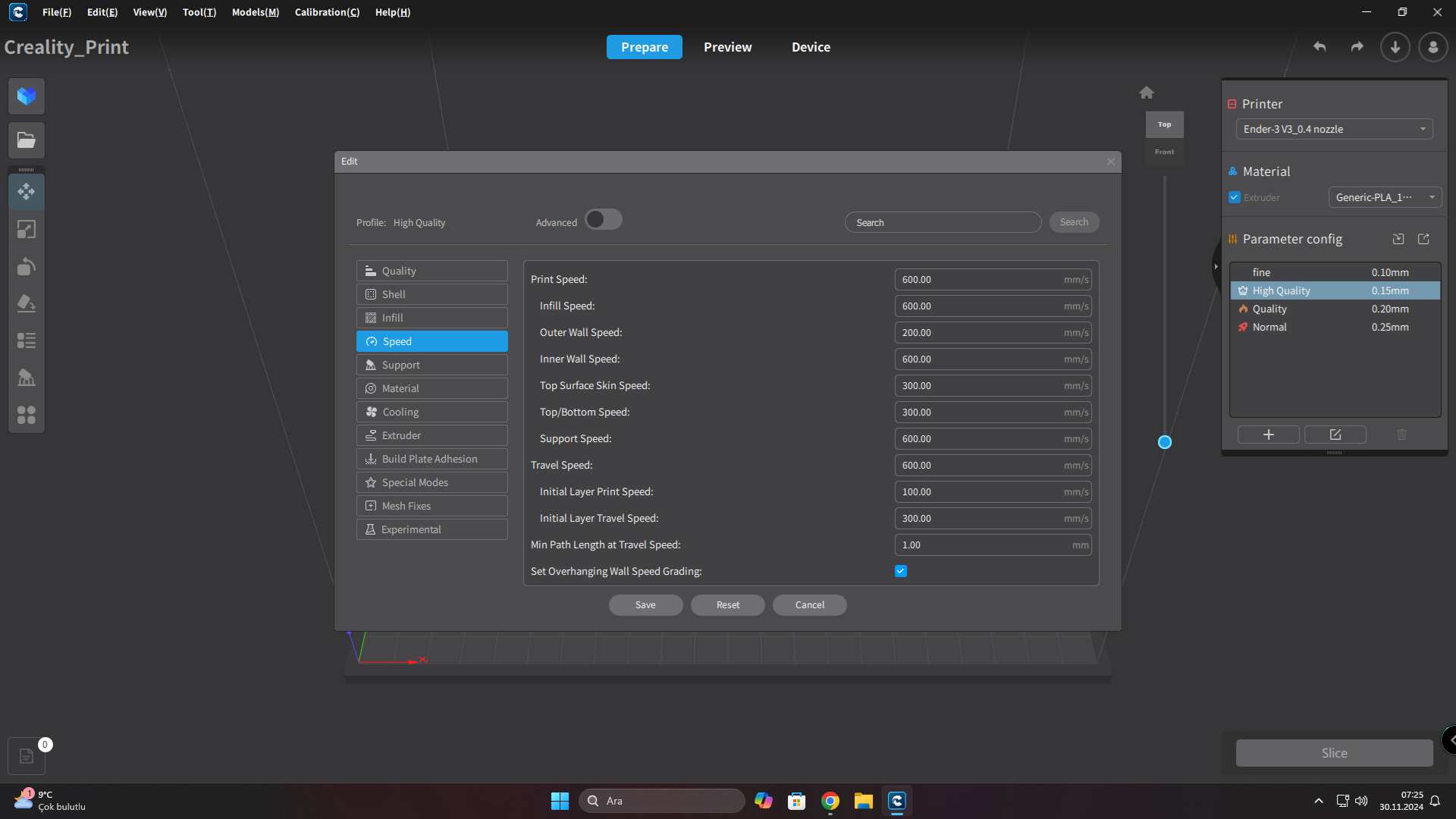
Task: Select the scale tool icon
Action: coord(27,229)
